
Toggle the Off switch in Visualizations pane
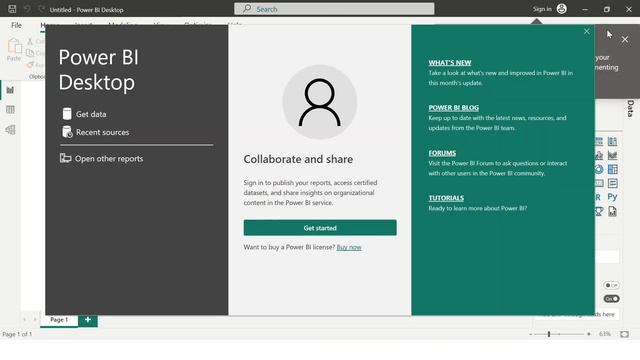click(611, 285)
